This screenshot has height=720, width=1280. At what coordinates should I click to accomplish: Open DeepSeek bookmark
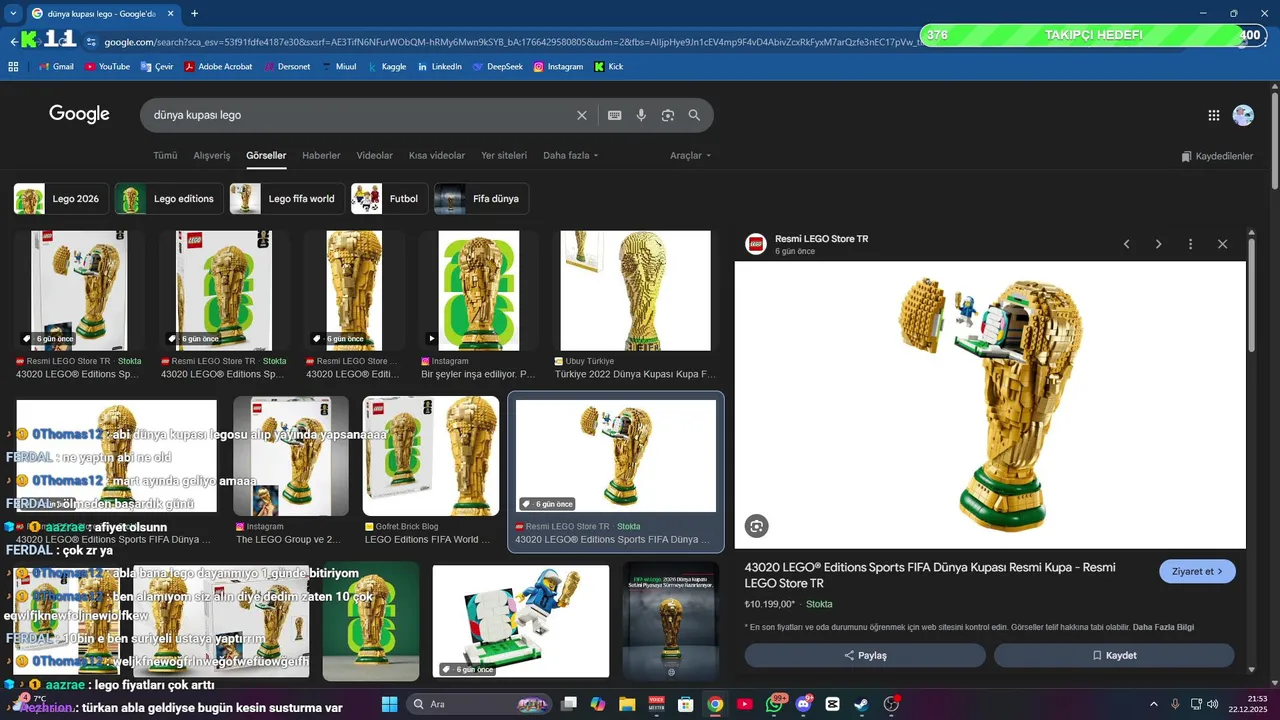pos(497,67)
